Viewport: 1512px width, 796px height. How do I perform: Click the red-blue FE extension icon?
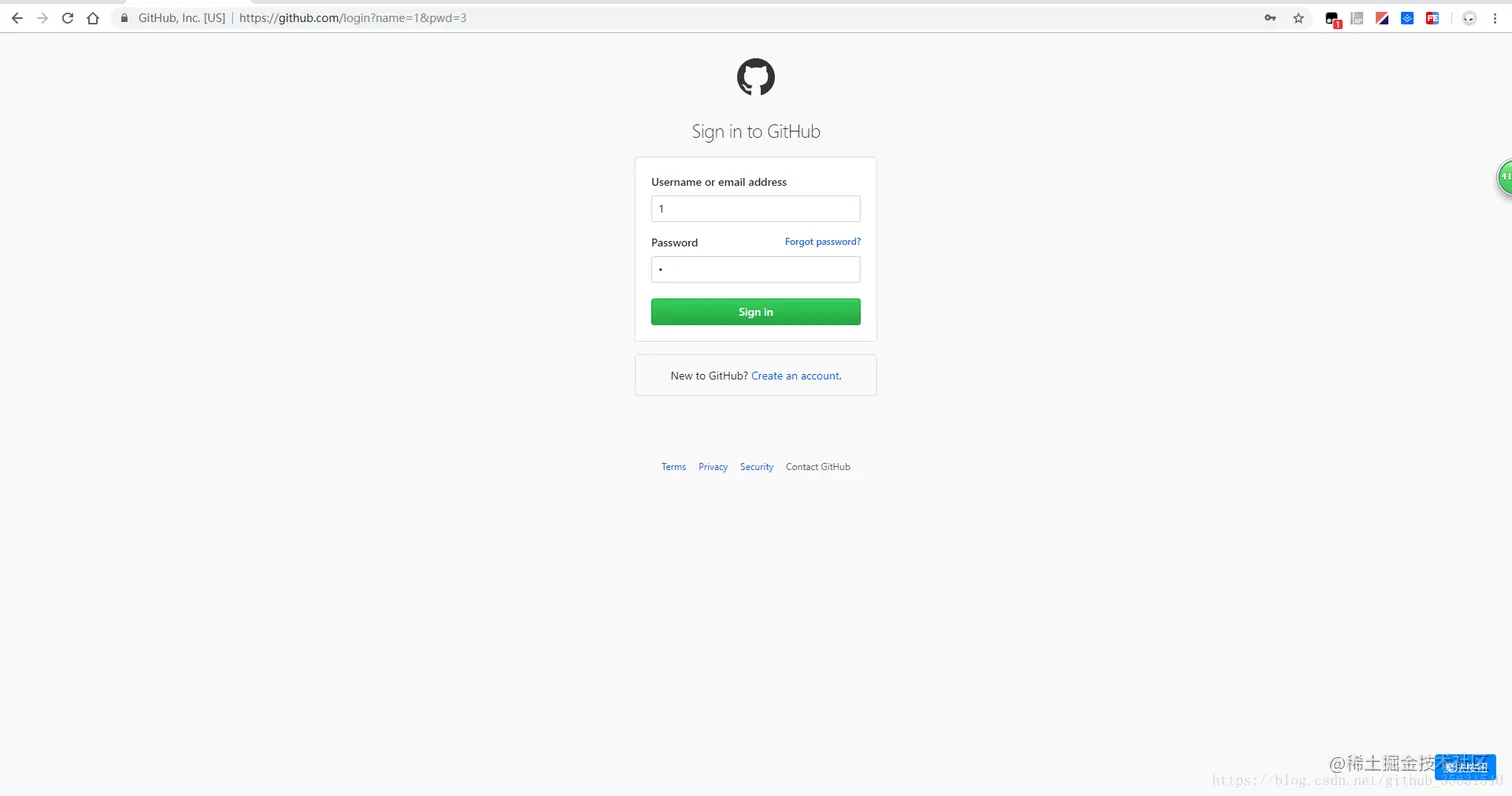[1432, 18]
